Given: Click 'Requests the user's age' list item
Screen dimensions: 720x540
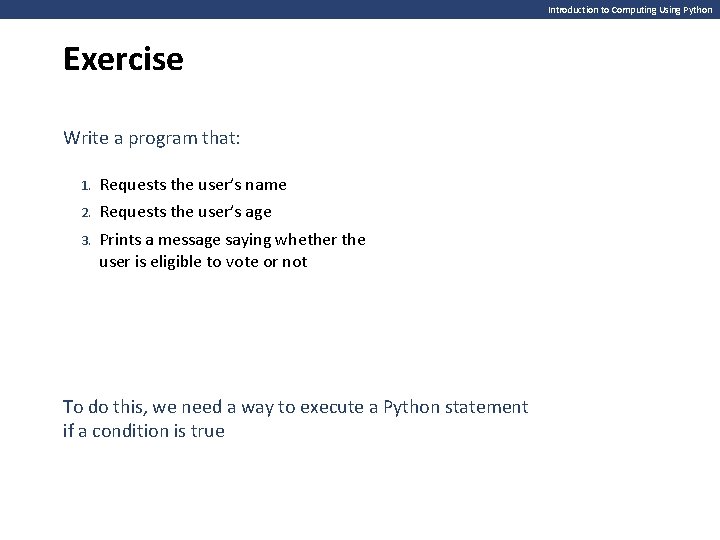Looking at the screenshot, I should [x=186, y=212].
